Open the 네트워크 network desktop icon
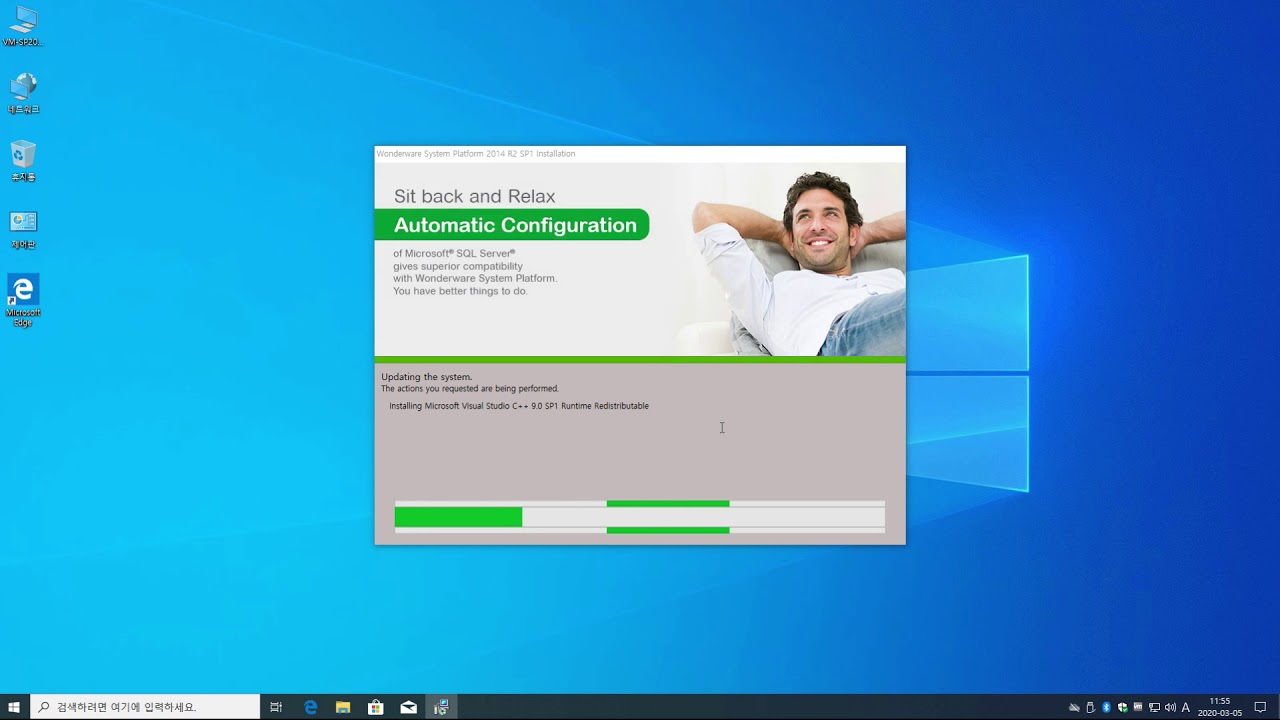The image size is (1280, 720). coord(23,93)
